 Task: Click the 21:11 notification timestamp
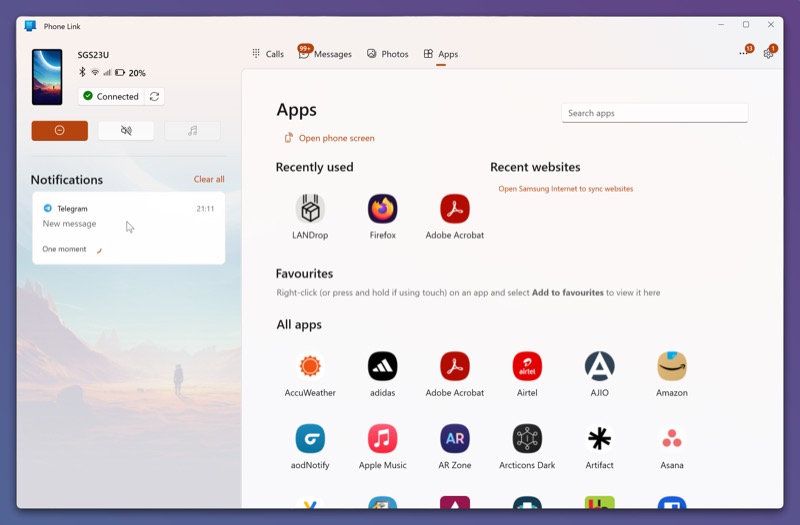point(205,209)
